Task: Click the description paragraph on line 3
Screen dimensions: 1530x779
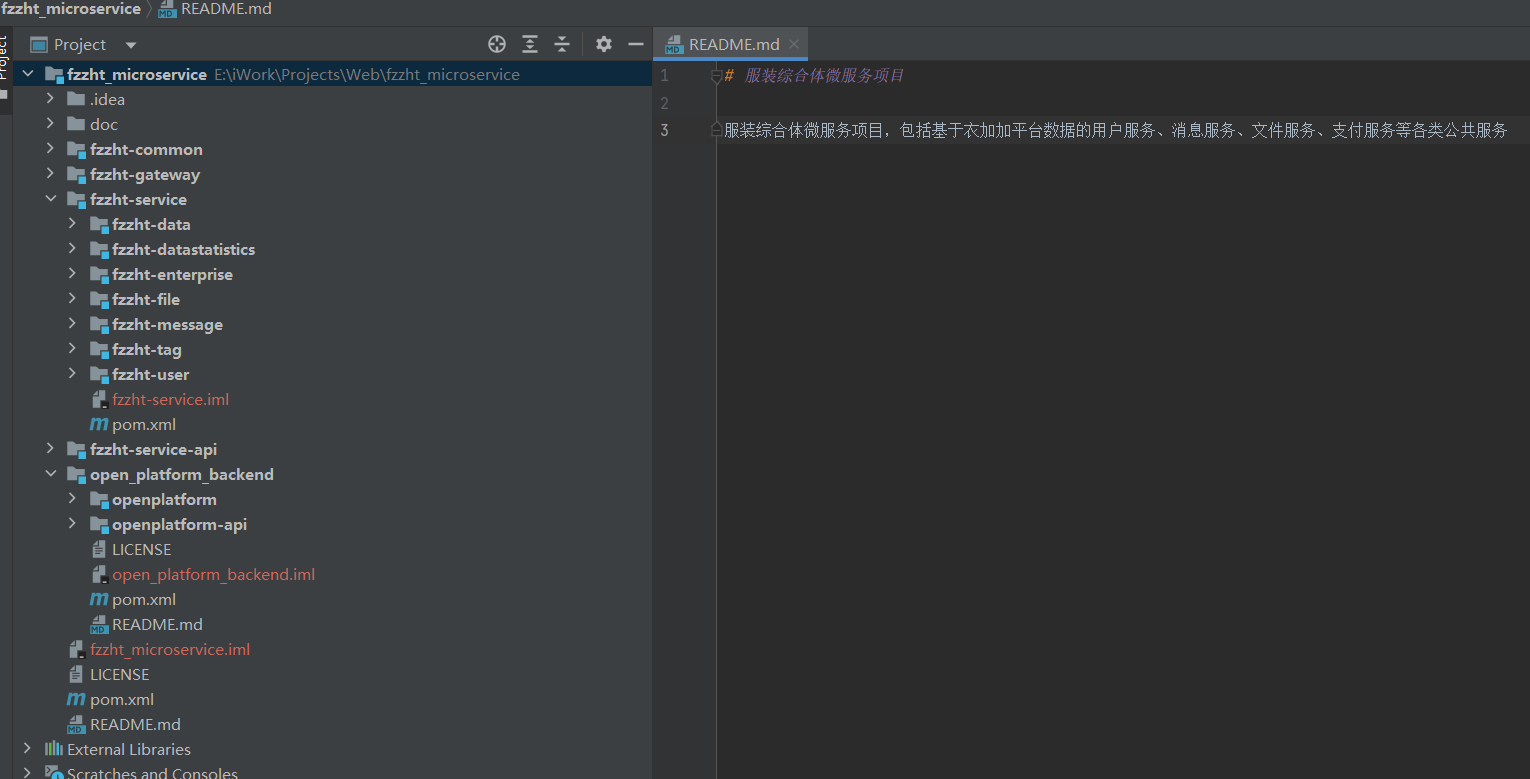Action: pyautogui.click(x=1116, y=130)
